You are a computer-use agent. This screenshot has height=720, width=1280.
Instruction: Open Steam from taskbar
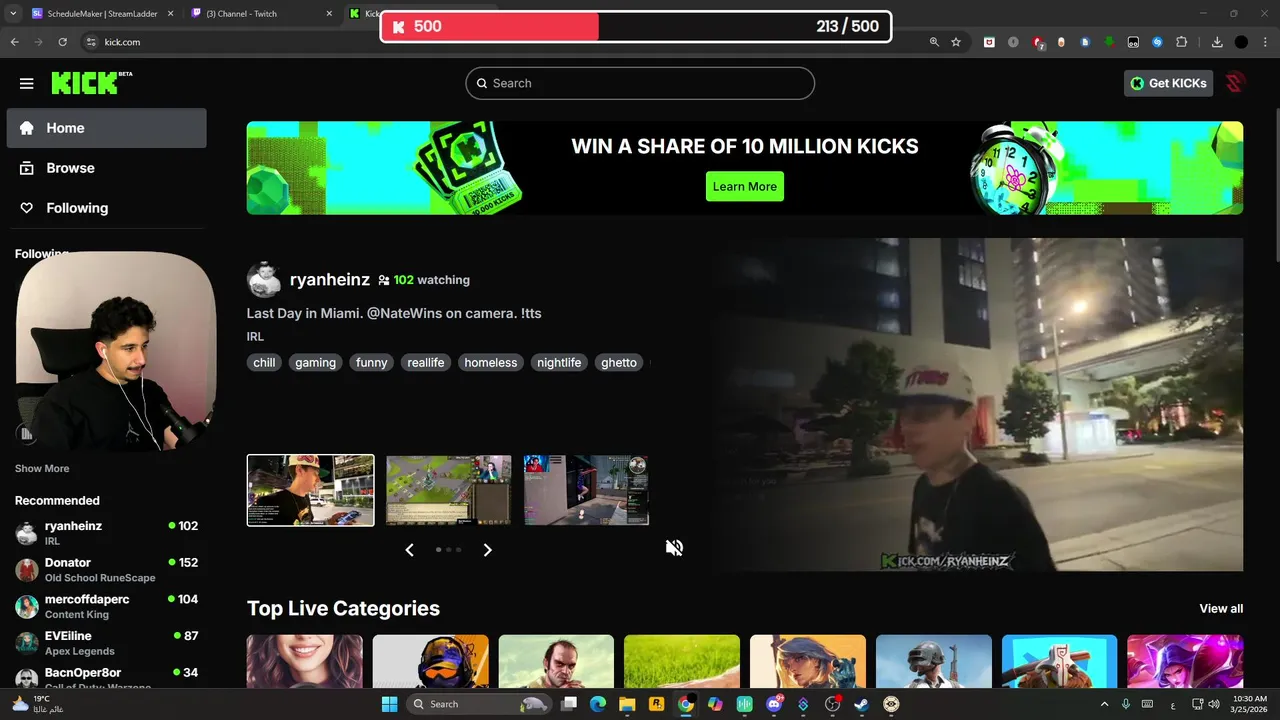pos(862,704)
